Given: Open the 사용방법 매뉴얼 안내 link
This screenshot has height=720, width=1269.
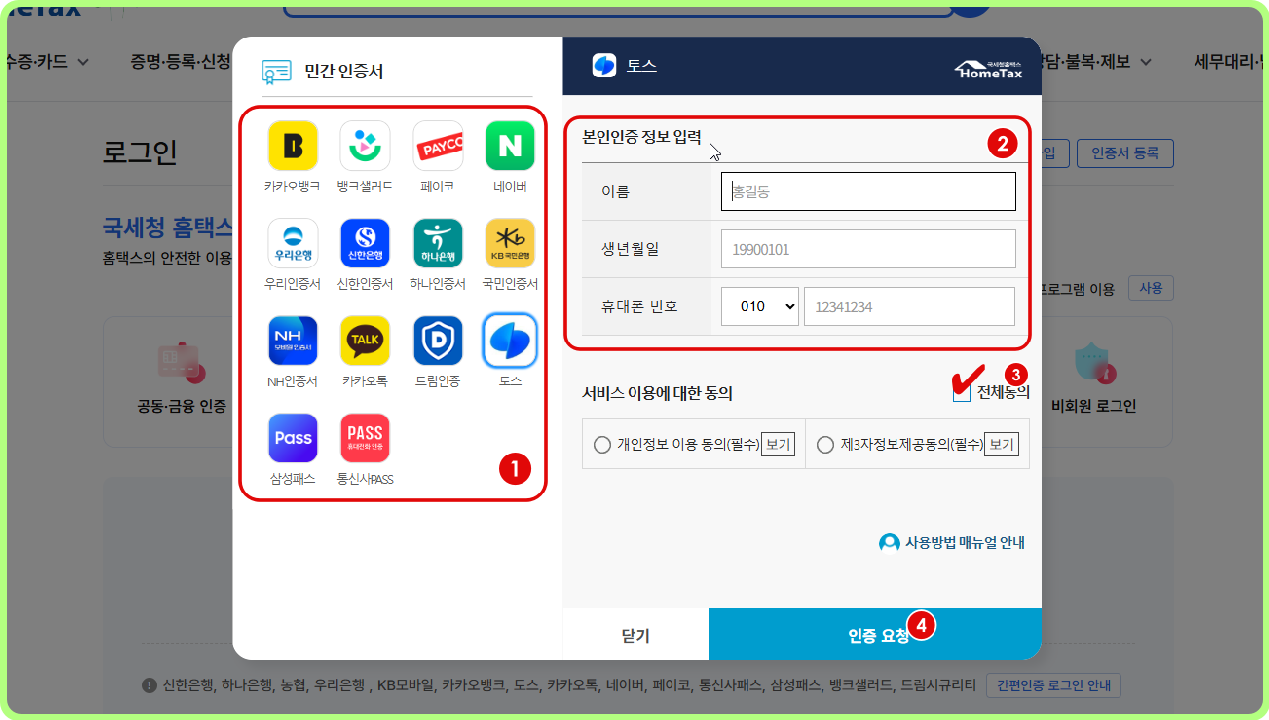Looking at the screenshot, I should 964,543.
